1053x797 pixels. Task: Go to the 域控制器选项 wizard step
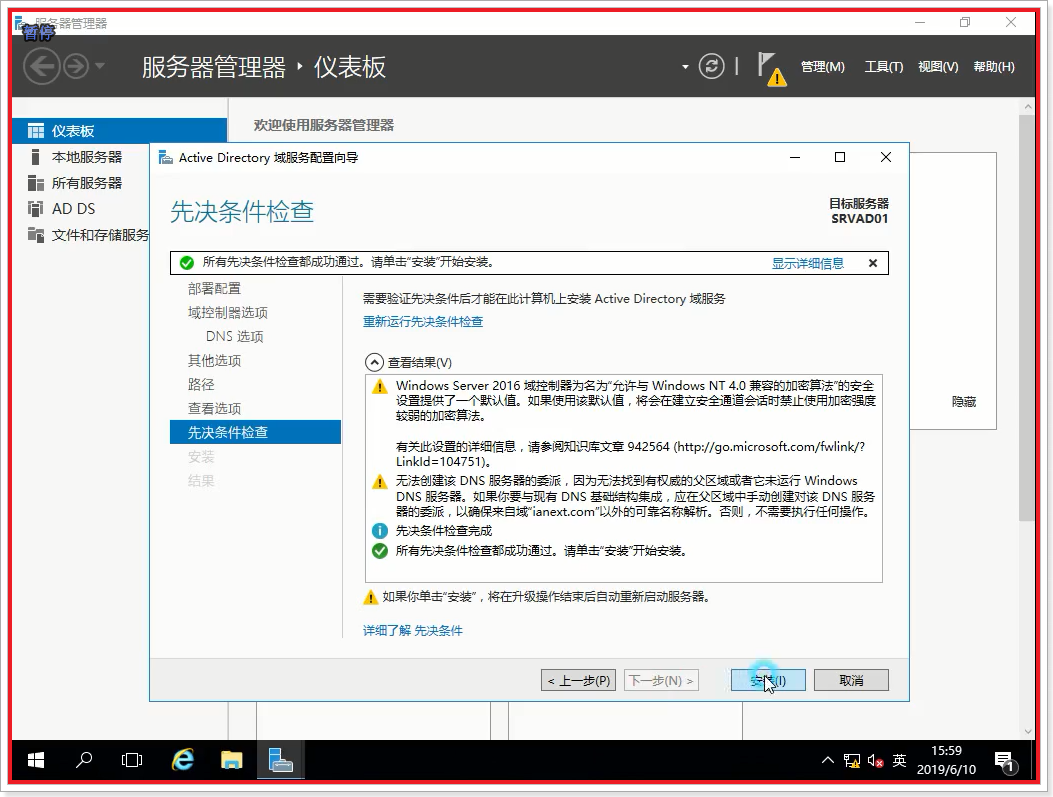tap(228, 313)
